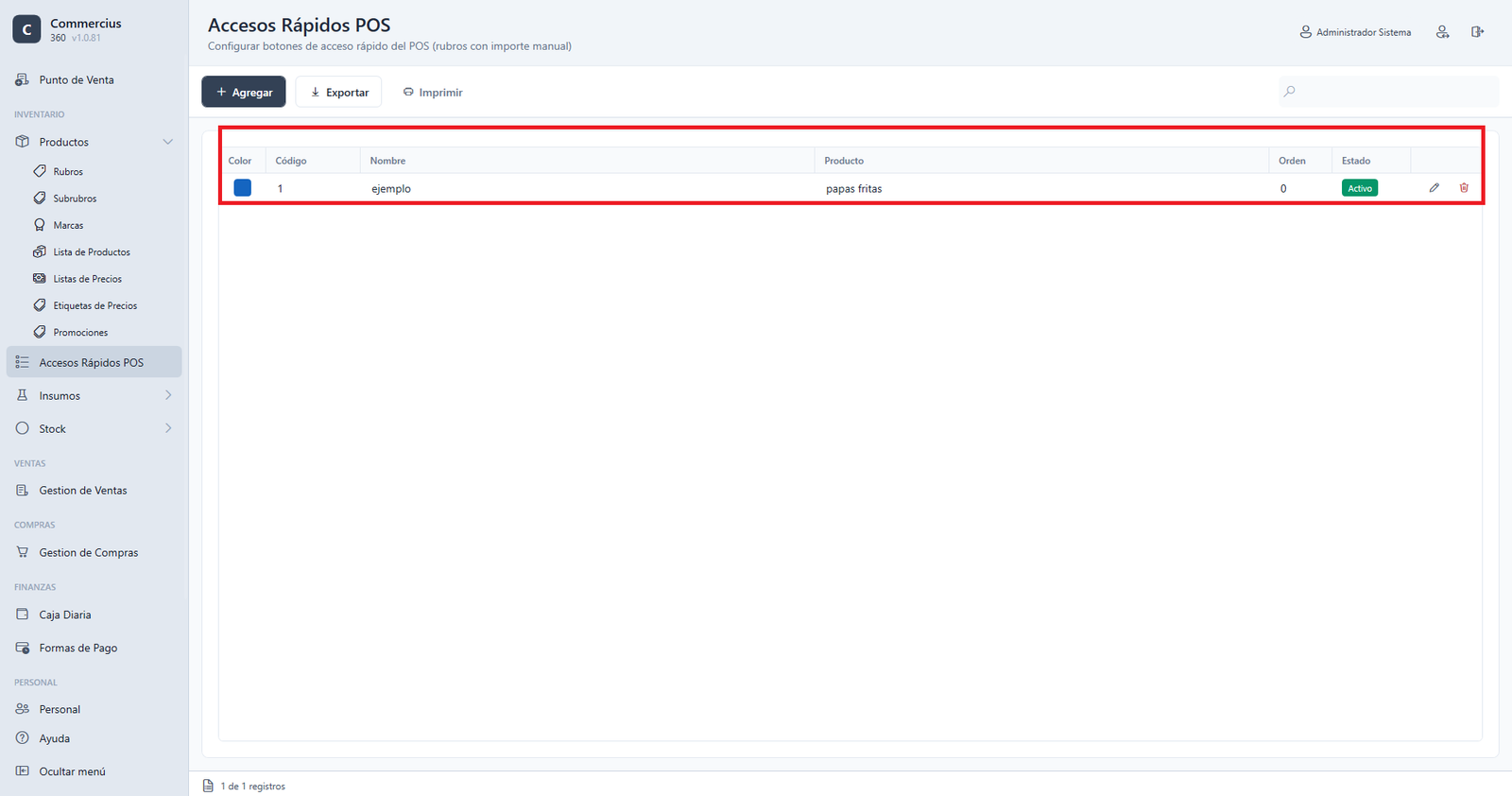The image size is (1512, 796).
Task: Click the pencil edit icon for ejemplo row
Action: (1434, 188)
